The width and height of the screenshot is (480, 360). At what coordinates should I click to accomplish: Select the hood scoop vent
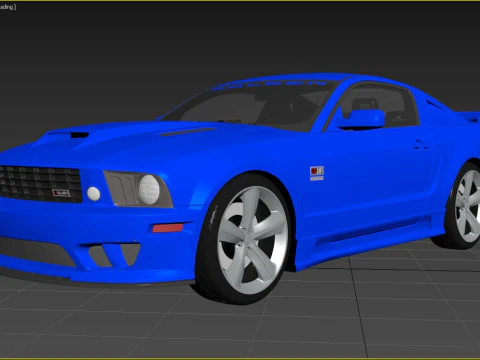point(79,135)
